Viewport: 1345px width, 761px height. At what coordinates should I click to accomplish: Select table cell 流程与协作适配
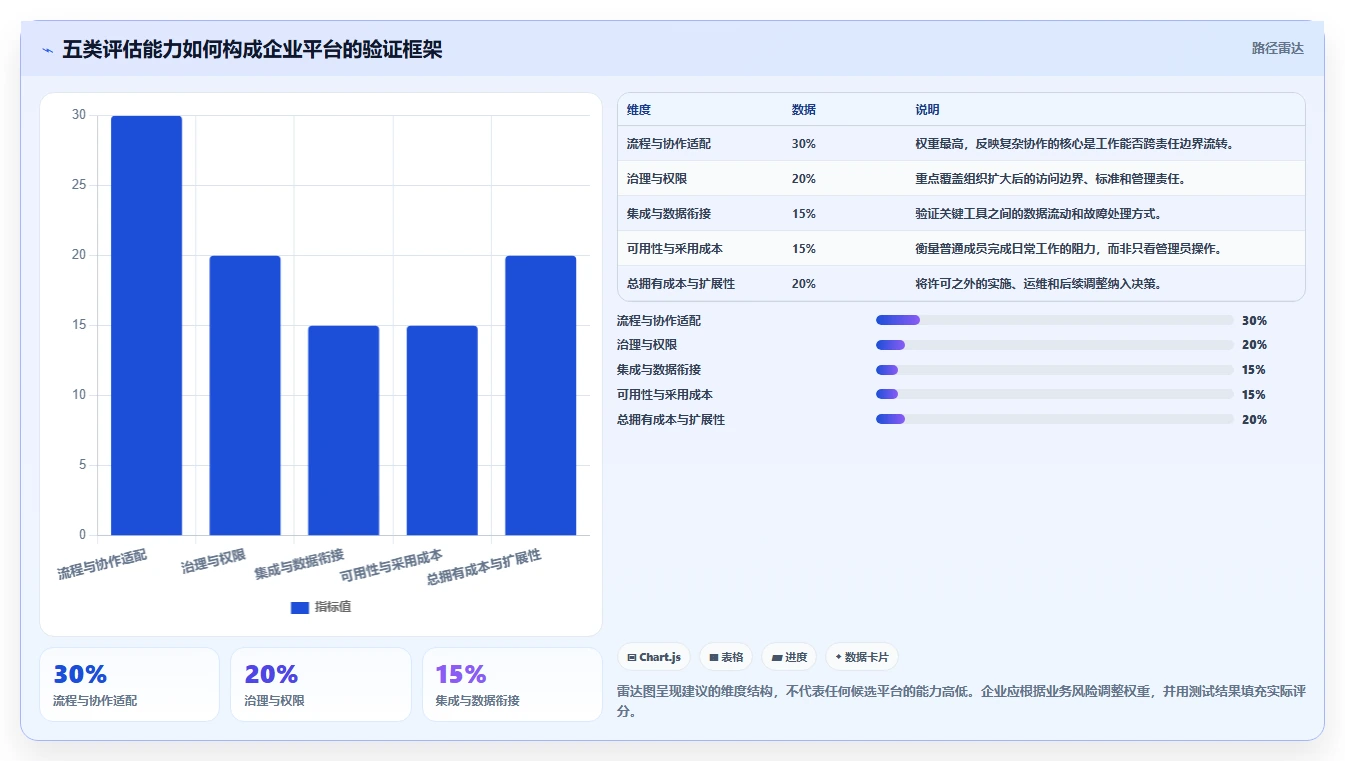coord(669,144)
